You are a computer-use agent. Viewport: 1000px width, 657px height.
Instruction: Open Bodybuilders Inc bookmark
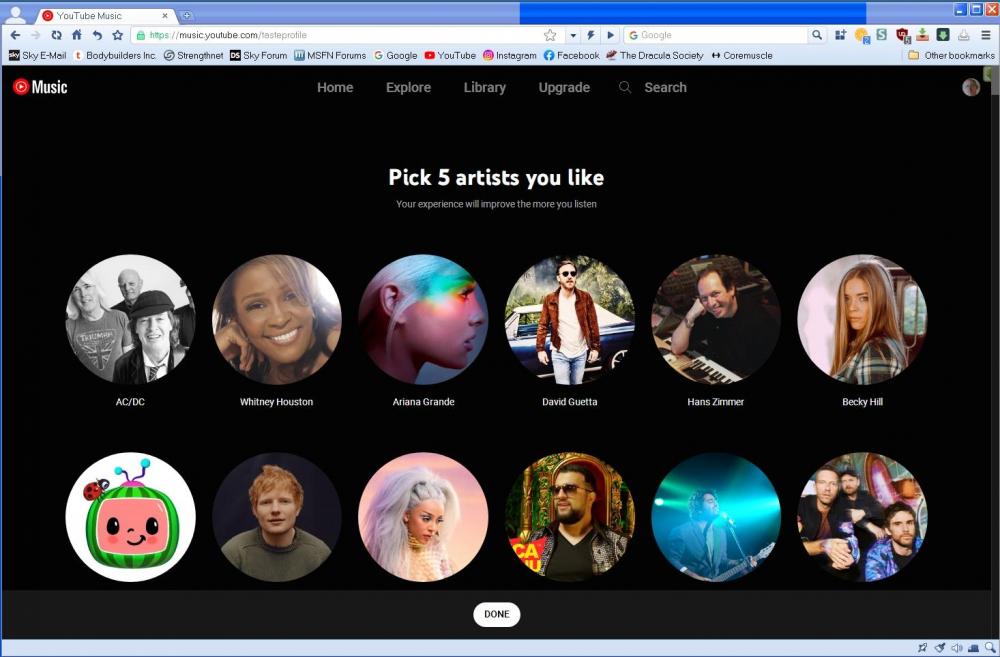[x=115, y=55]
